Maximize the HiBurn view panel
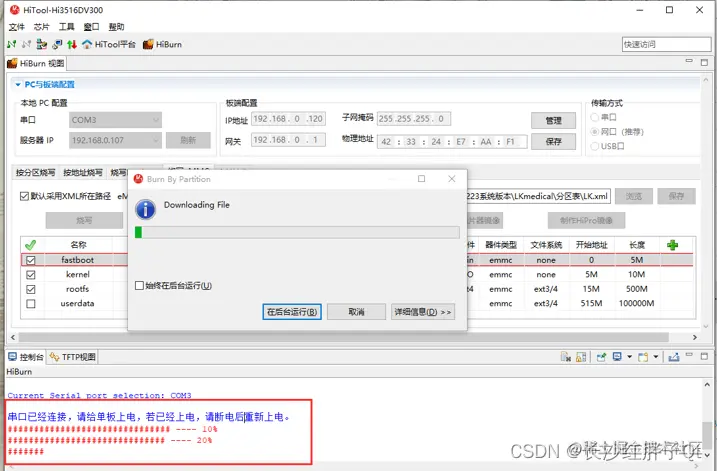Screen dimensions: 717x471 click(704, 62)
